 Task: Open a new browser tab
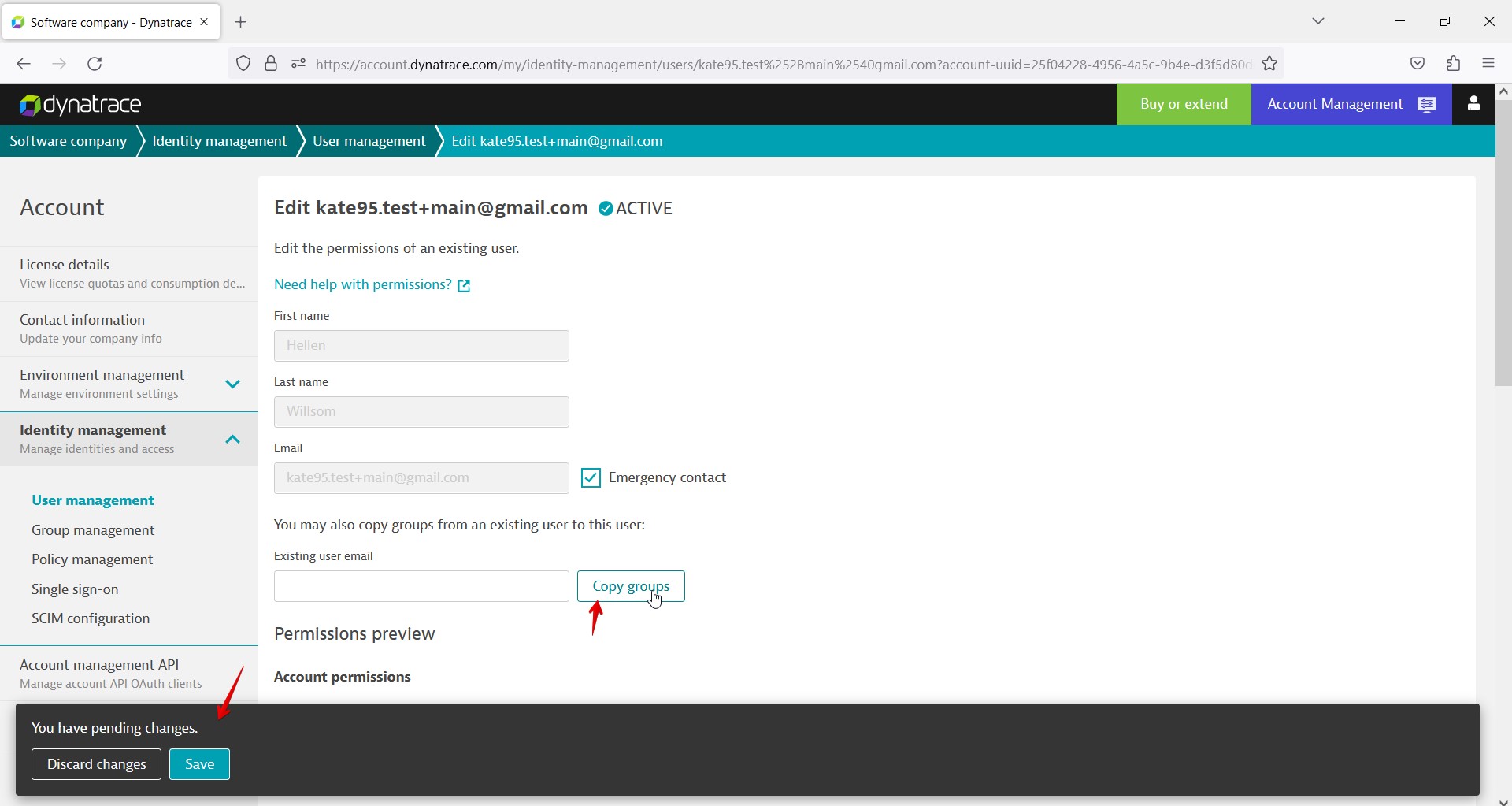[241, 22]
